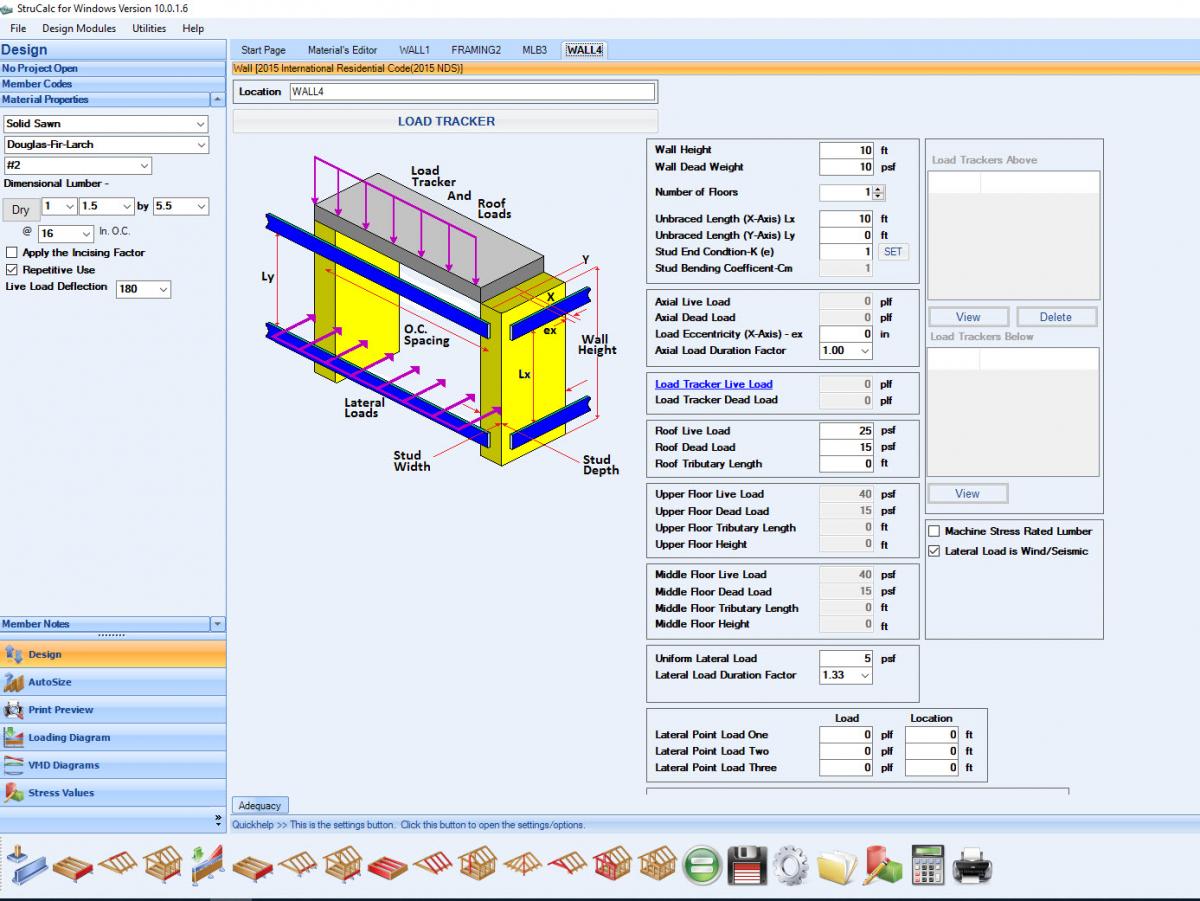Click the Load Tracker Live Load link
Screen dimensions: 1200x901
714,384
